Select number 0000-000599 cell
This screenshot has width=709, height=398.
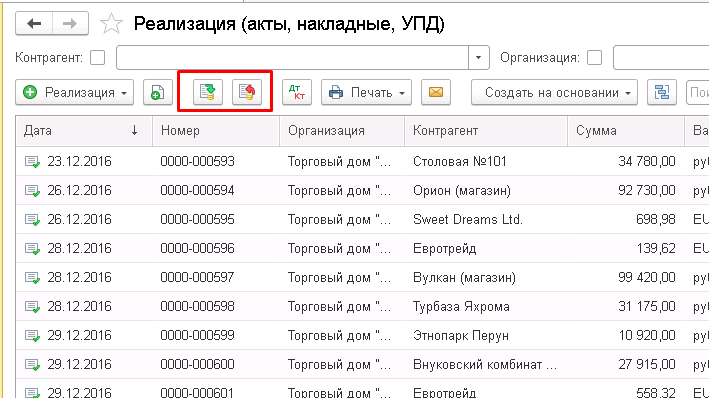[x=198, y=335]
